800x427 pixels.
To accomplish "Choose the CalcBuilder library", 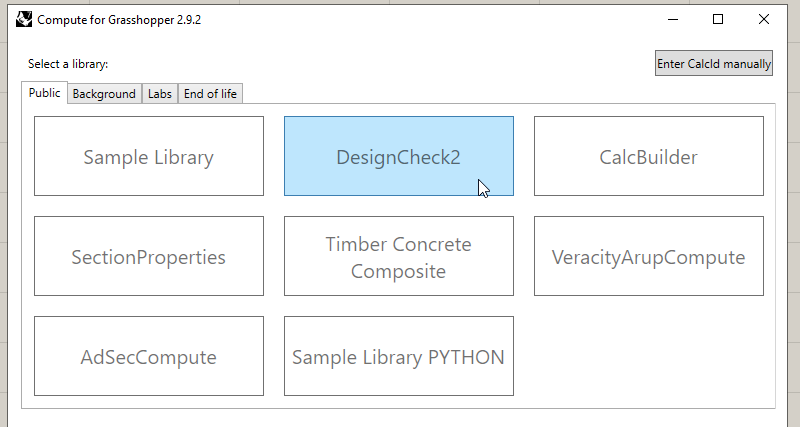I will pos(649,156).
